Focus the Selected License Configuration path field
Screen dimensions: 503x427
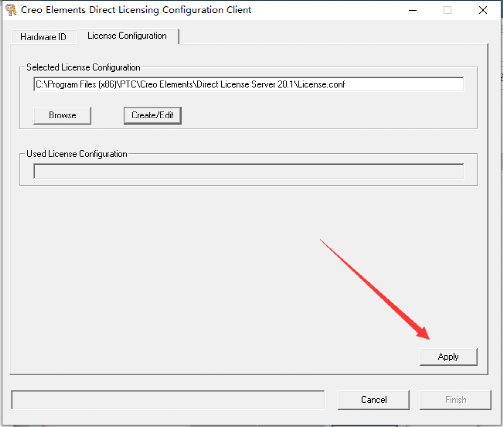point(248,84)
